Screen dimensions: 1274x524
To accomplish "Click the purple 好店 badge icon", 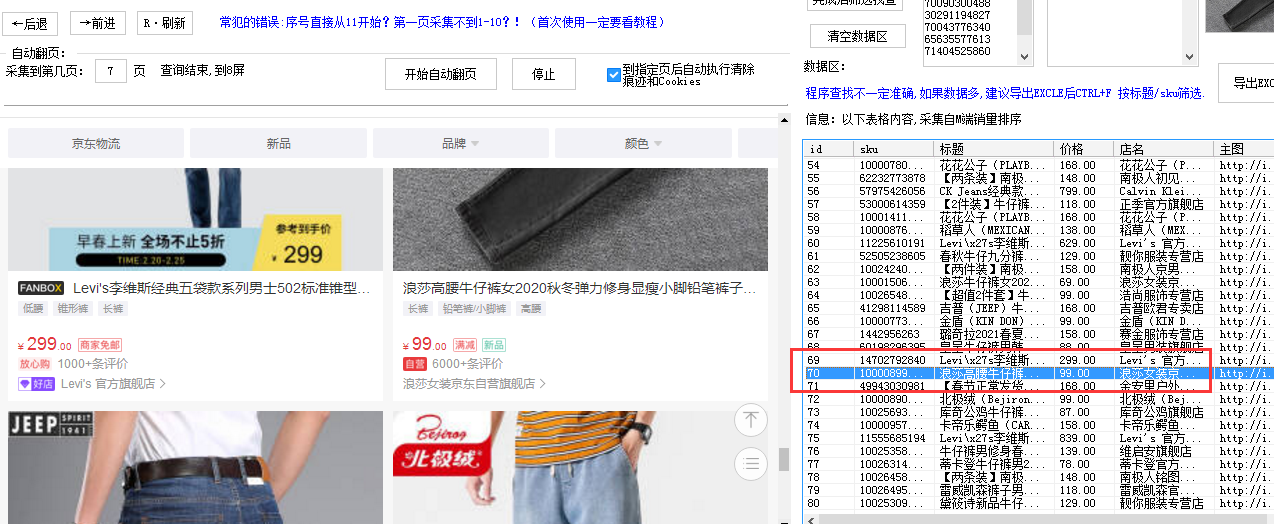I will 36,383.
